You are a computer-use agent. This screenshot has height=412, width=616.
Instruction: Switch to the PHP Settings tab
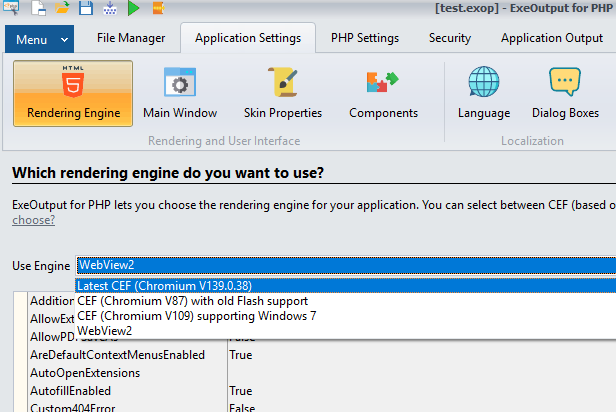tap(365, 39)
